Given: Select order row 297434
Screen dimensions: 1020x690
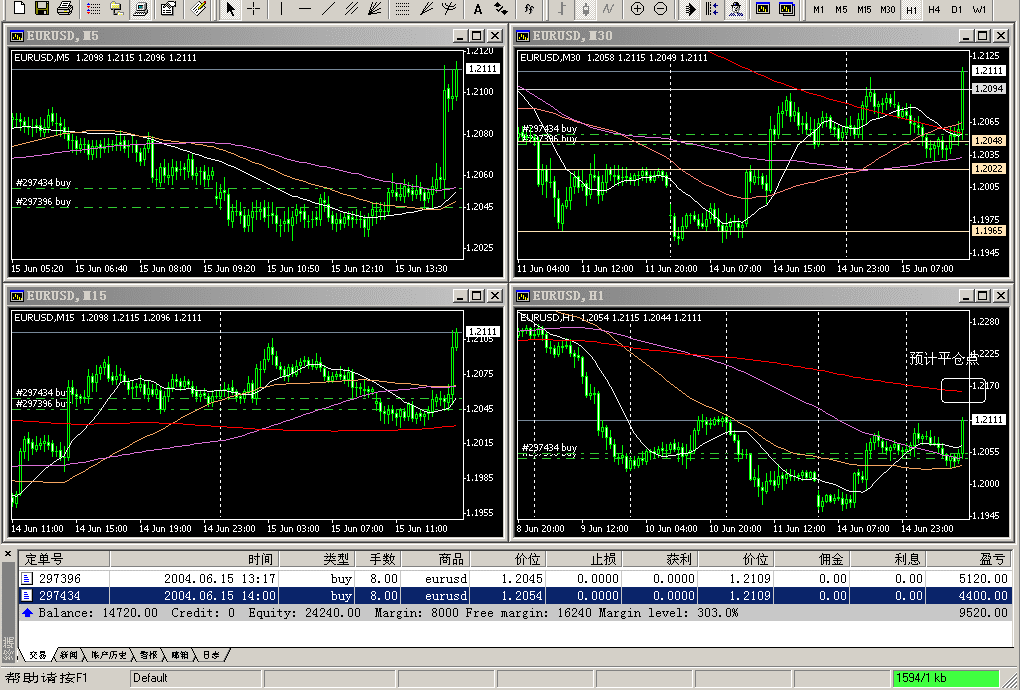Looking at the screenshot, I should coord(515,595).
